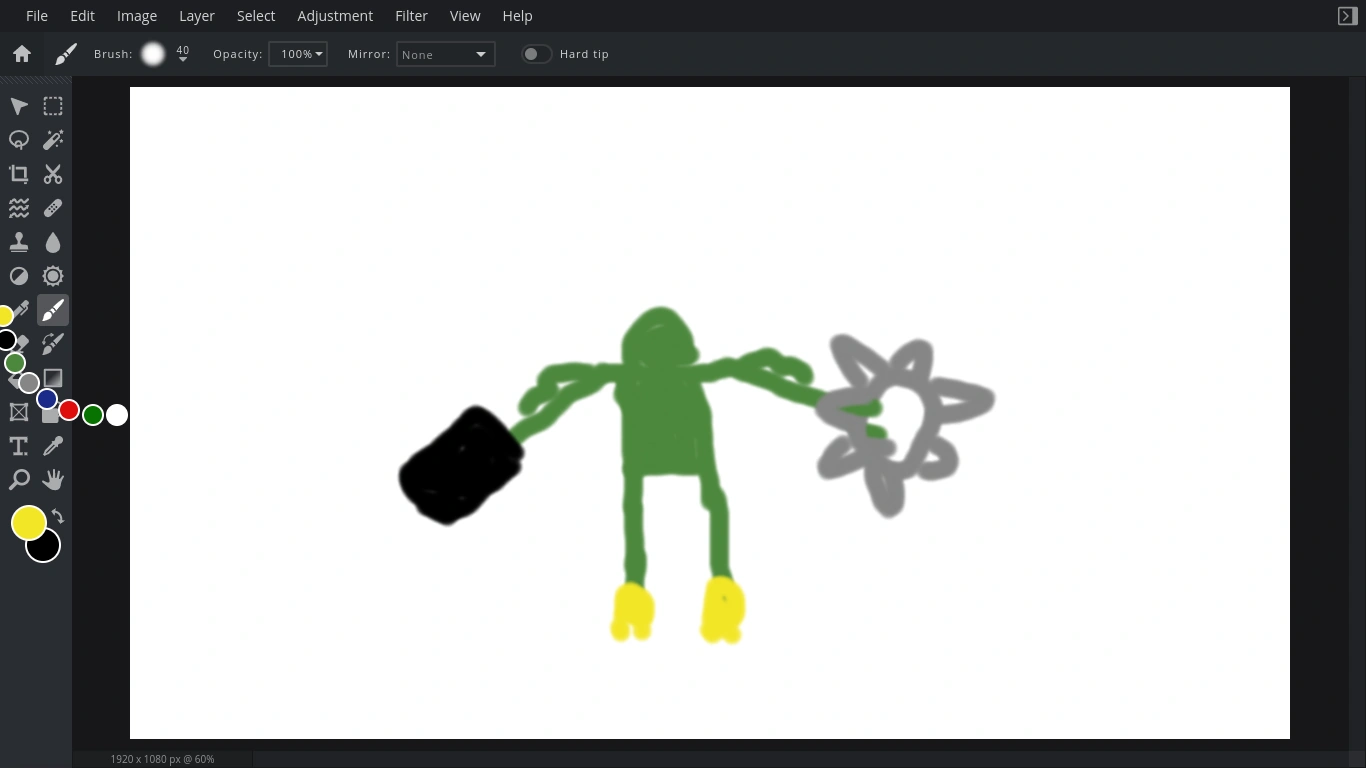Open the brush tip preview picker

[153, 54]
